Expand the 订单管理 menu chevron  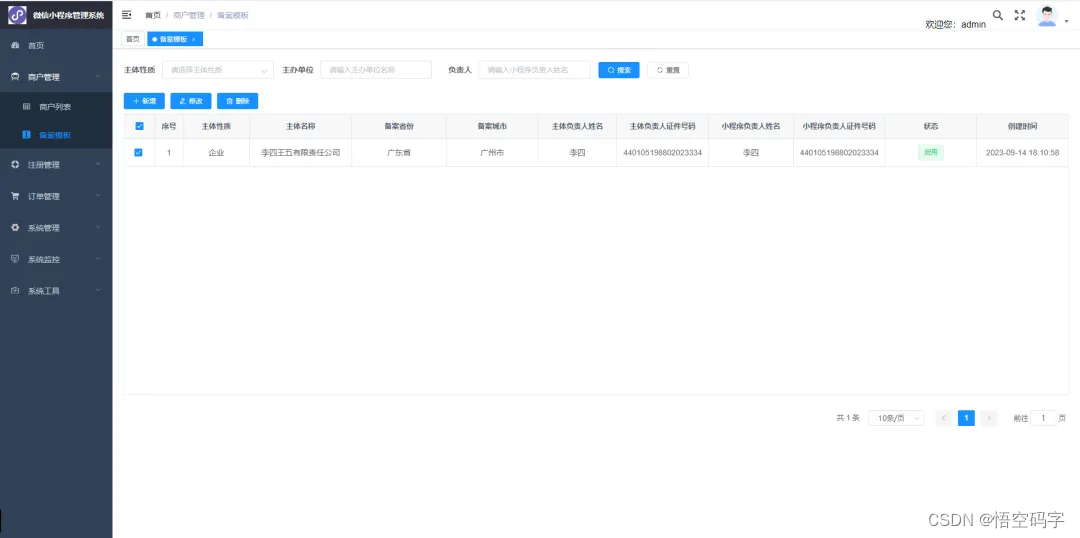98,196
